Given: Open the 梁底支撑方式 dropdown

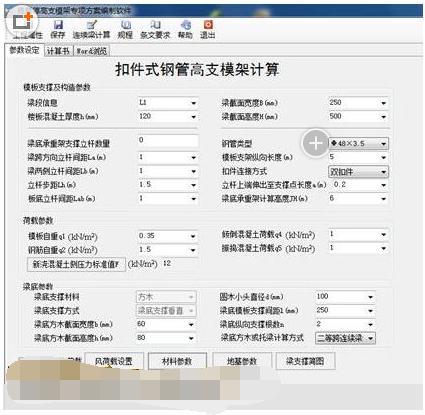Looking at the screenshot, I should (x=166, y=311).
